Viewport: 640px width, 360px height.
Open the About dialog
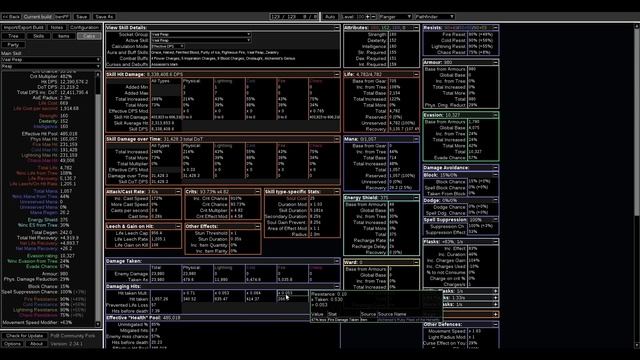pyautogui.click(x=36, y=344)
